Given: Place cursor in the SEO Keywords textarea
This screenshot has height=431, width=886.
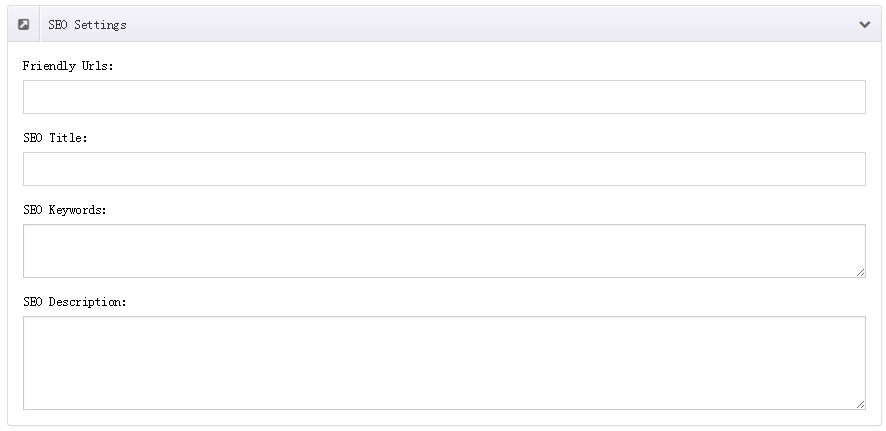Looking at the screenshot, I should [x=444, y=251].
